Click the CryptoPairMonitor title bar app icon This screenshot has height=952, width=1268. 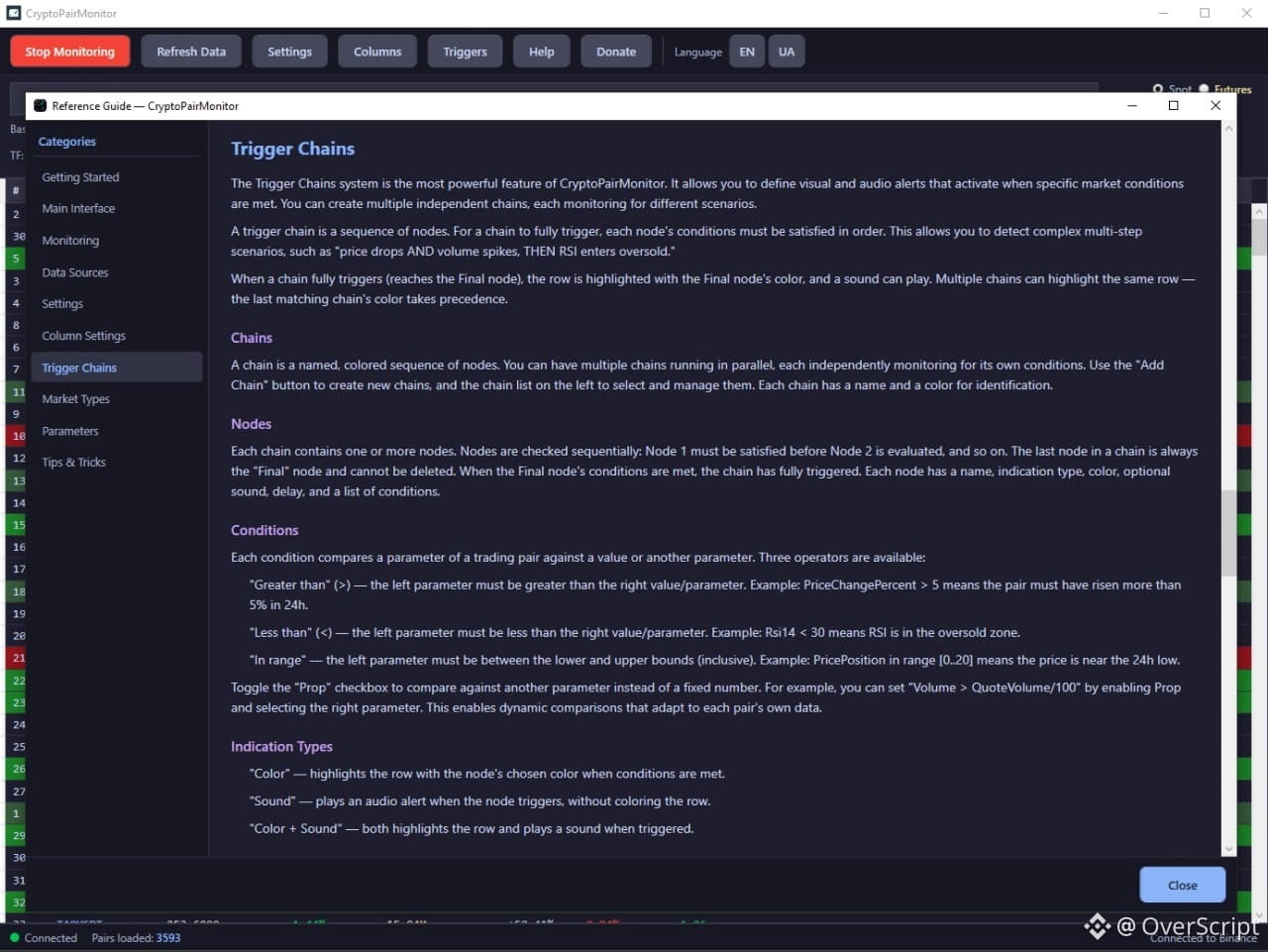click(x=14, y=13)
